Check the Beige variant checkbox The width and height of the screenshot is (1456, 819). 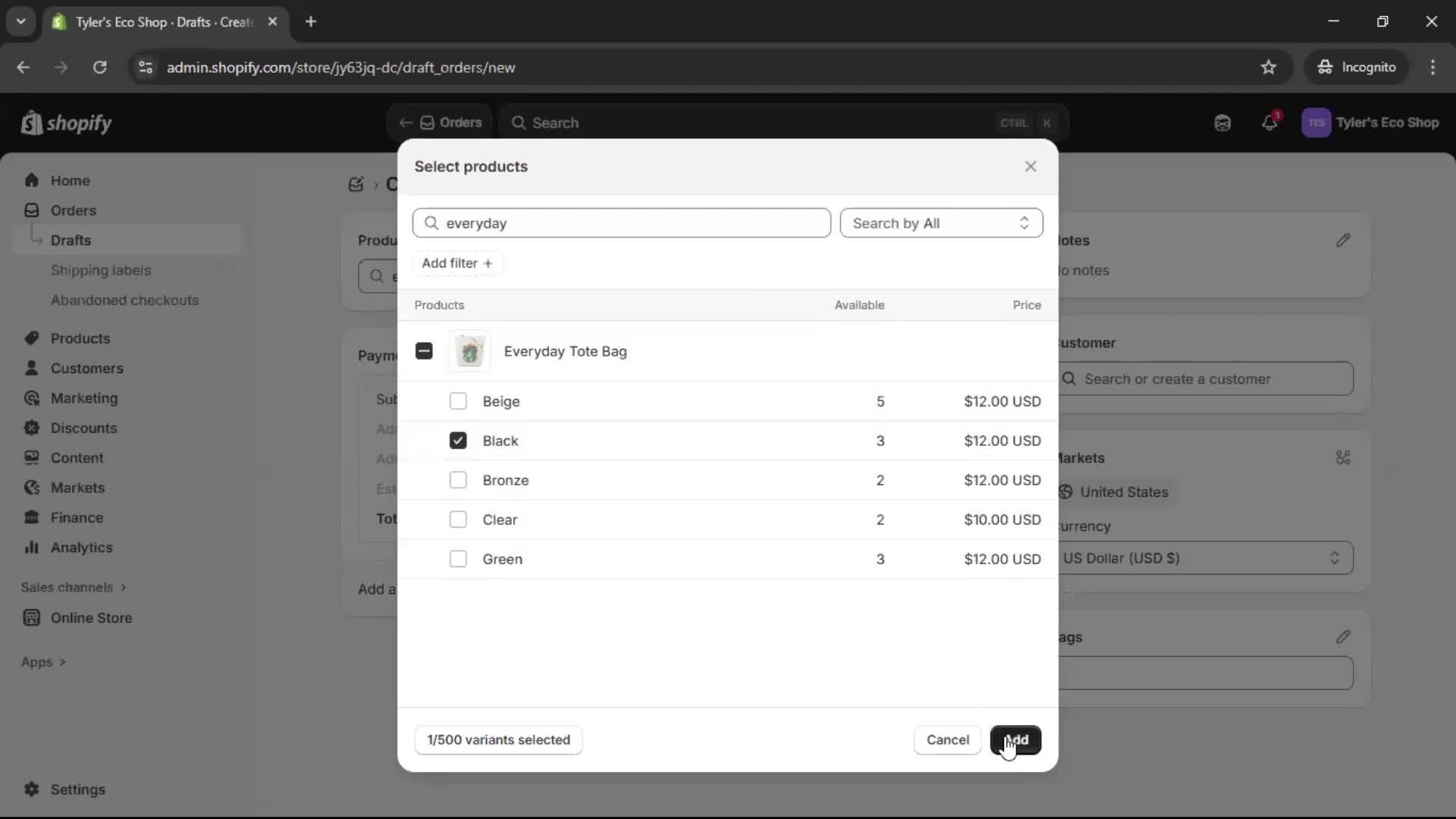click(459, 401)
